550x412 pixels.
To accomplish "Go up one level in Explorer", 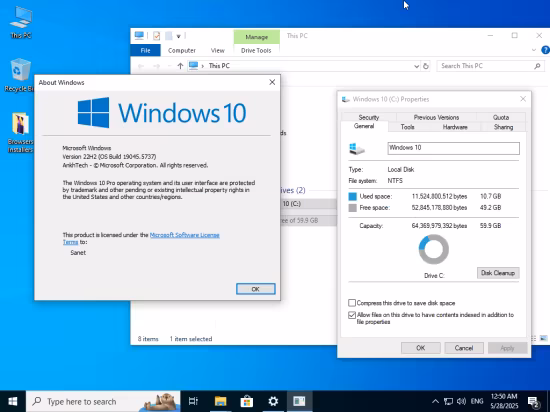I will (x=180, y=66).
